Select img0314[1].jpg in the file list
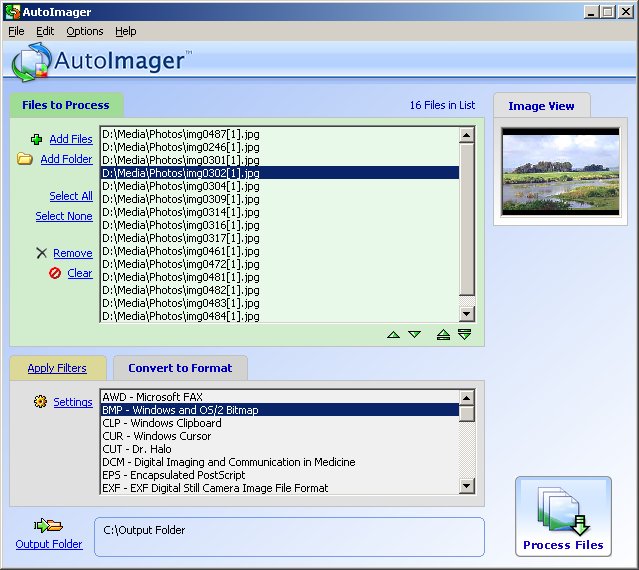 pyautogui.click(x=280, y=212)
